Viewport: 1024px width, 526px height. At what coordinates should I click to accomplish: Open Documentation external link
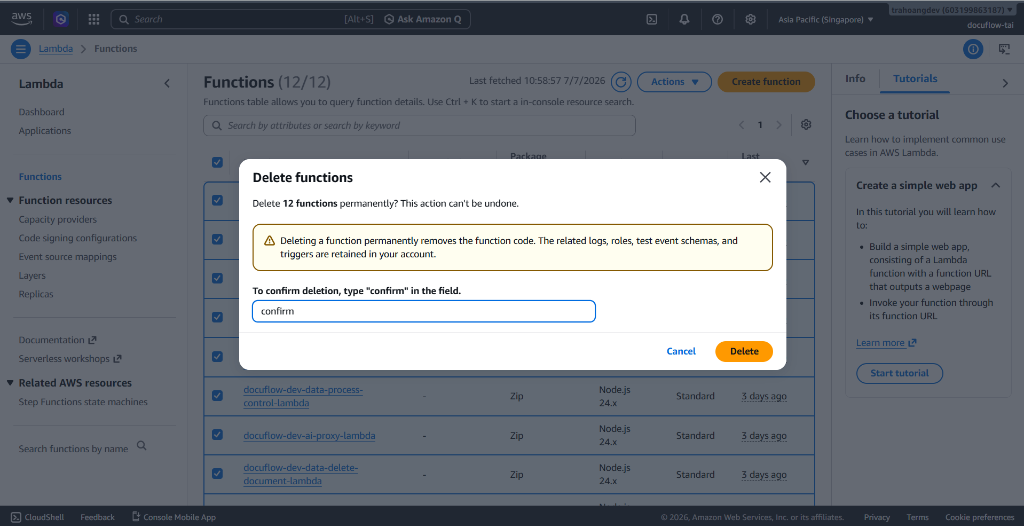(x=57, y=340)
